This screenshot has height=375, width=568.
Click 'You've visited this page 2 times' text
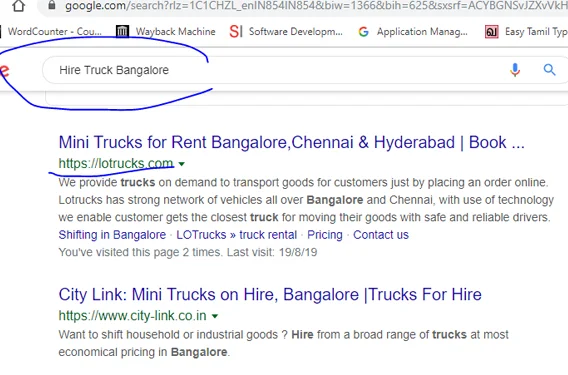[188, 252]
